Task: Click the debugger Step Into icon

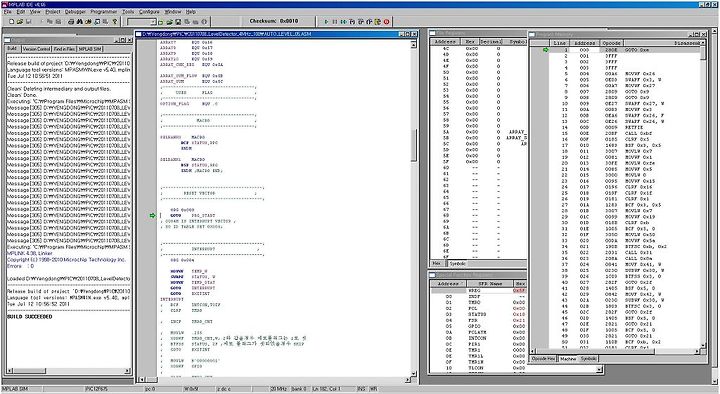Action: [352, 22]
